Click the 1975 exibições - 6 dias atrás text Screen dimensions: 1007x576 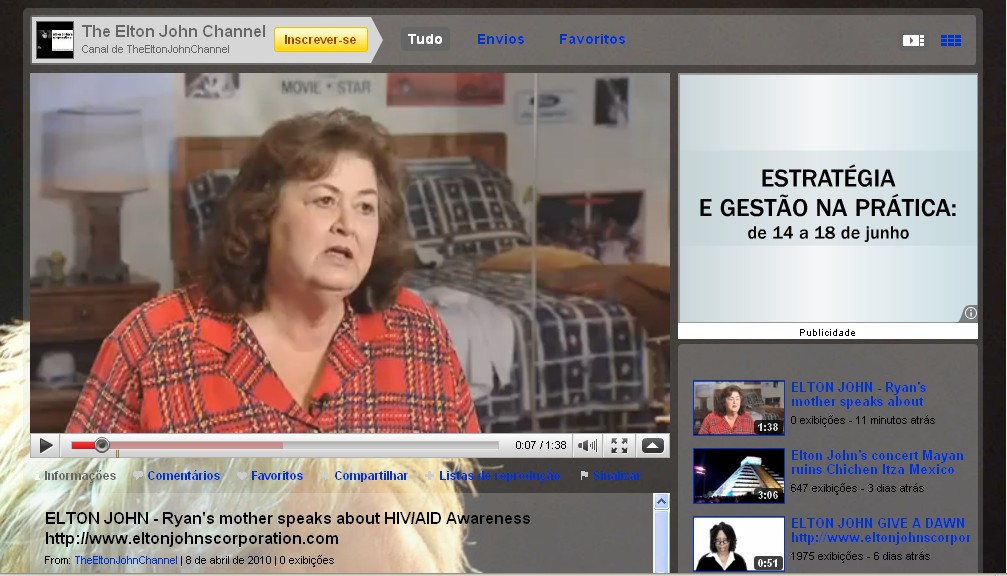tap(860, 556)
